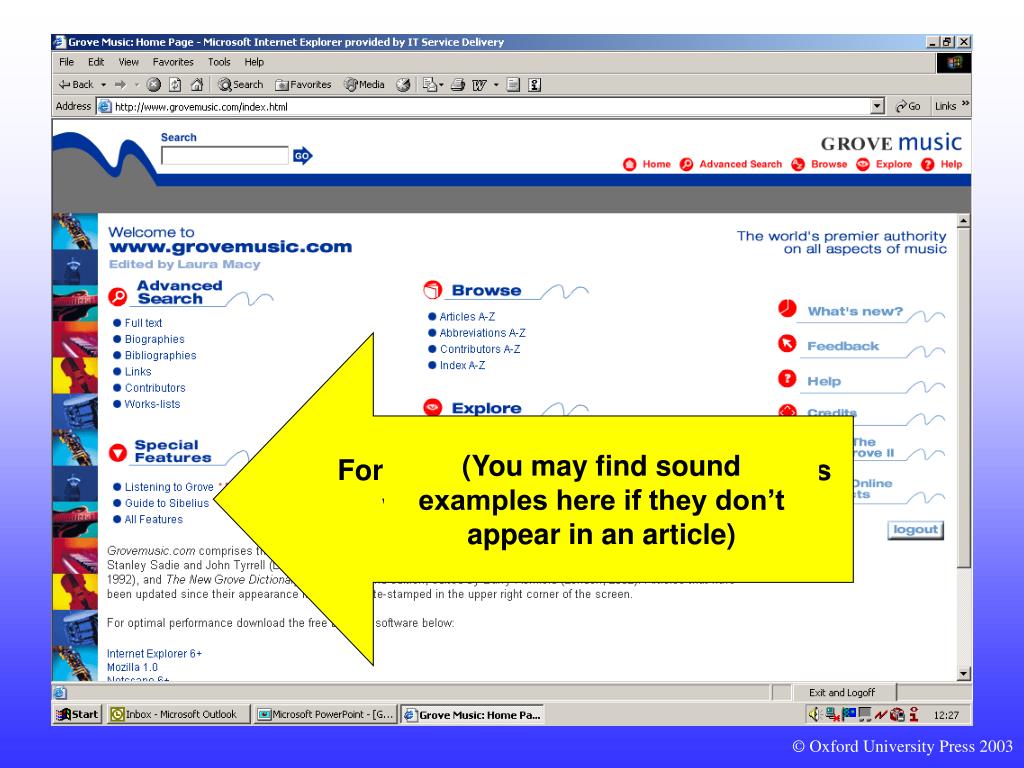1024x768 pixels.
Task: Download Internet Explorer 6+ link
Action: point(154,654)
